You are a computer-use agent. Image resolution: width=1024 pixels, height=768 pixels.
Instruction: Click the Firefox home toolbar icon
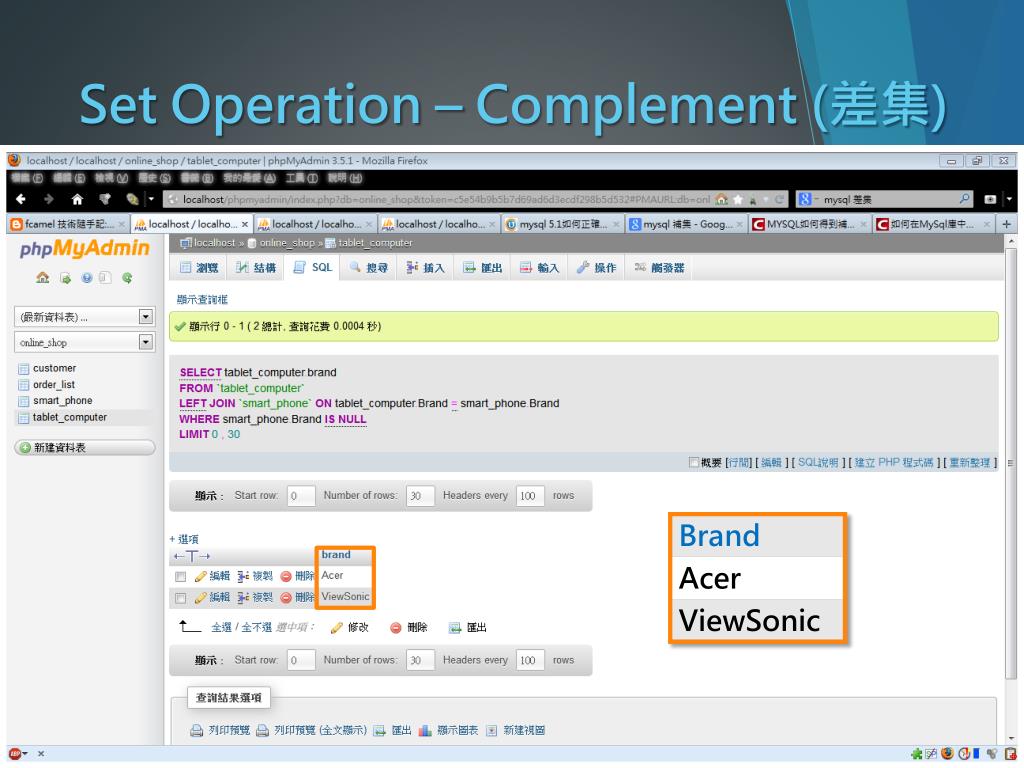(77, 199)
